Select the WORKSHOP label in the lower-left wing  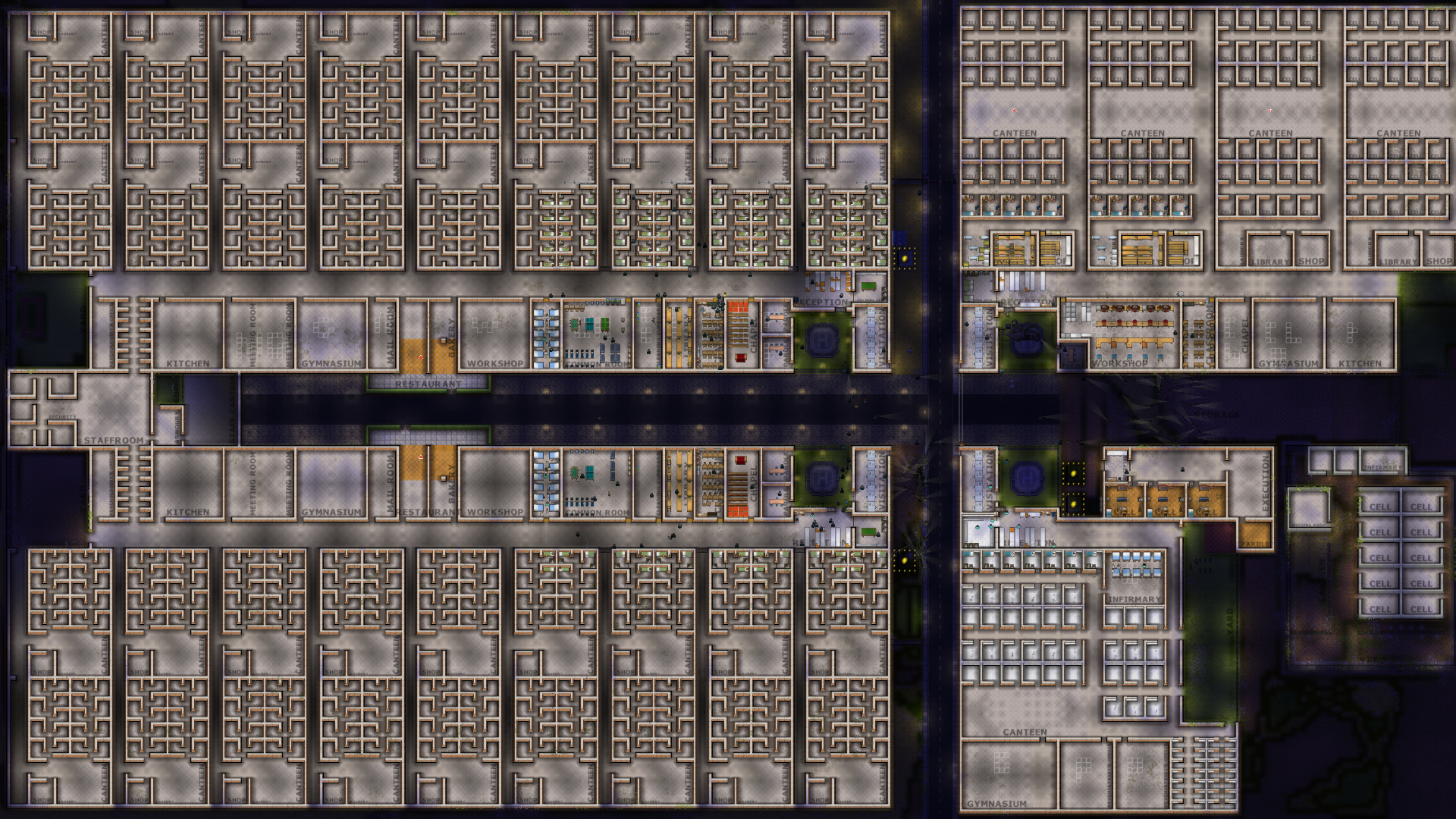pos(494,512)
